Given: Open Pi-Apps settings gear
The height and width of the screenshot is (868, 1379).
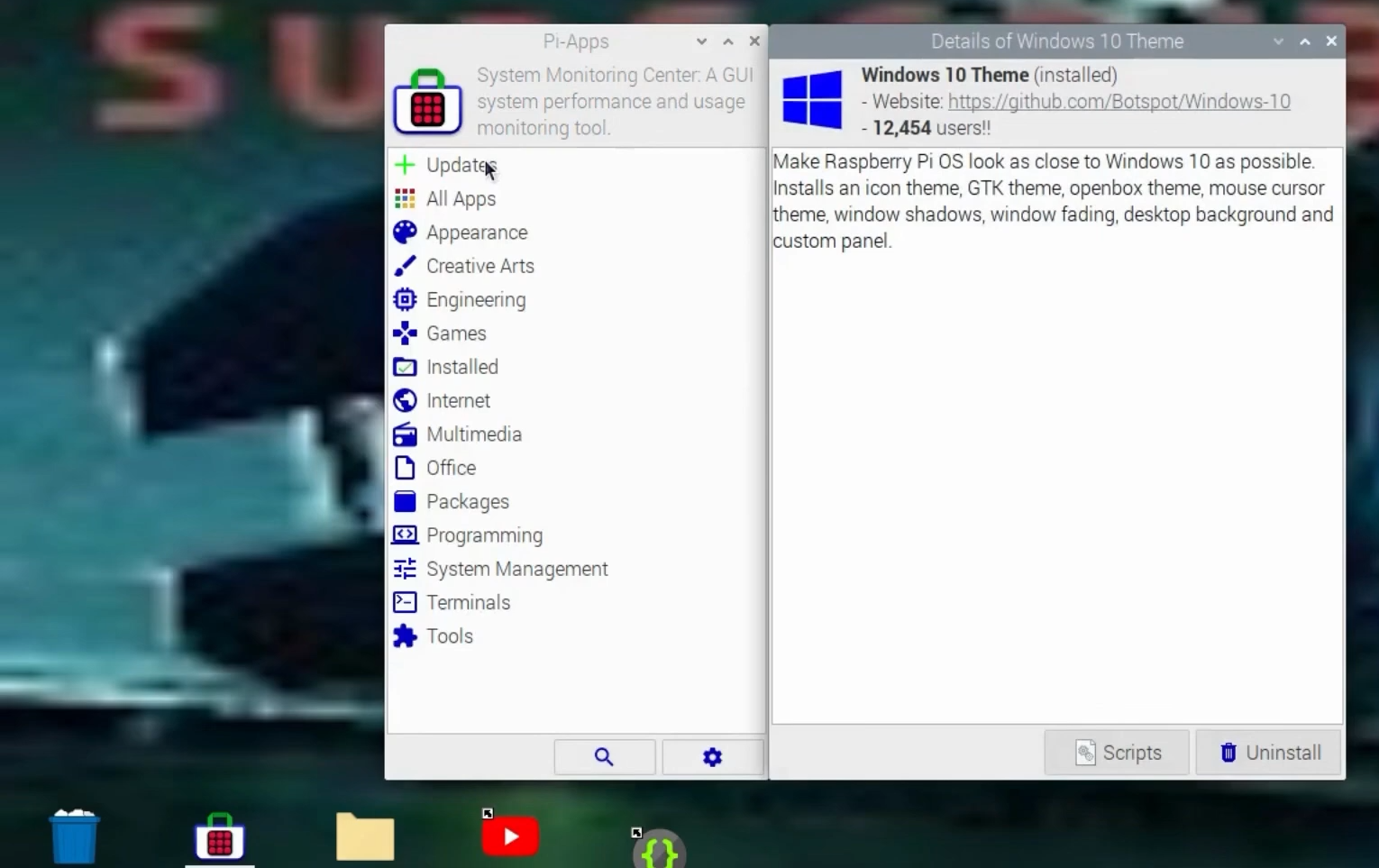Looking at the screenshot, I should click(x=712, y=757).
